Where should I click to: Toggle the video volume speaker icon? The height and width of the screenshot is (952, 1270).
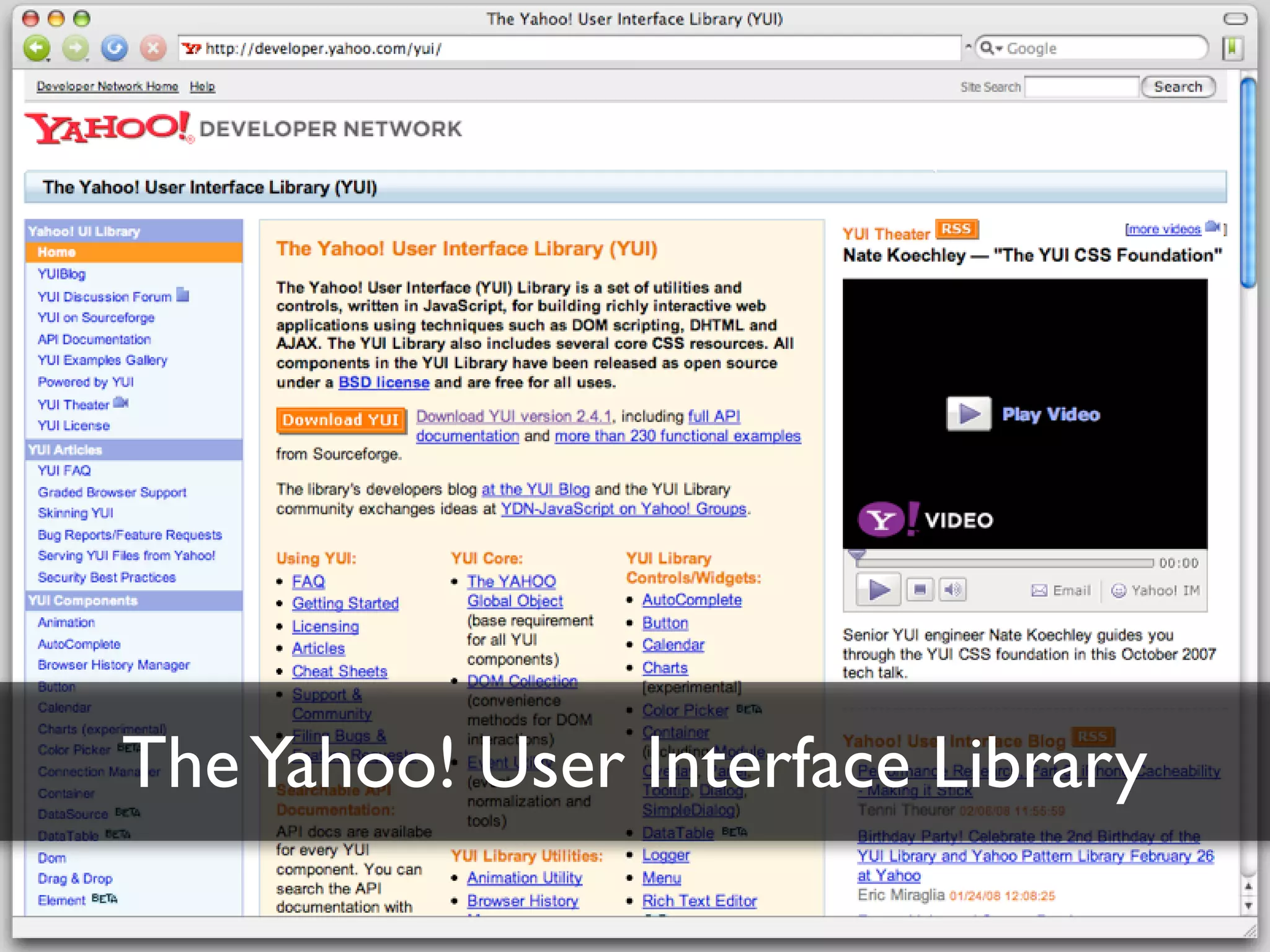(x=952, y=589)
